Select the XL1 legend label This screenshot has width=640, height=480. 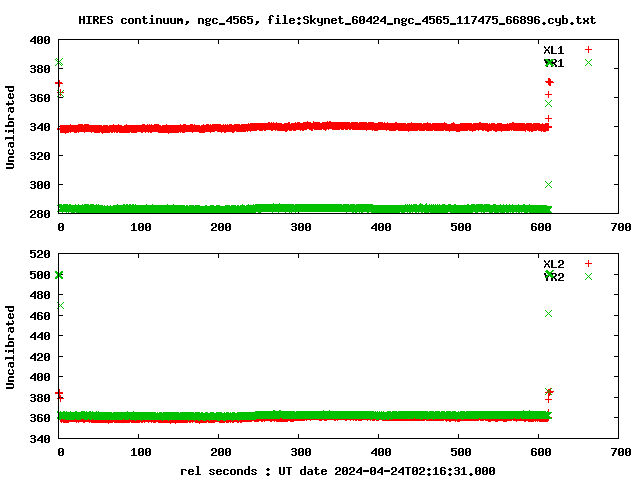tap(553, 50)
